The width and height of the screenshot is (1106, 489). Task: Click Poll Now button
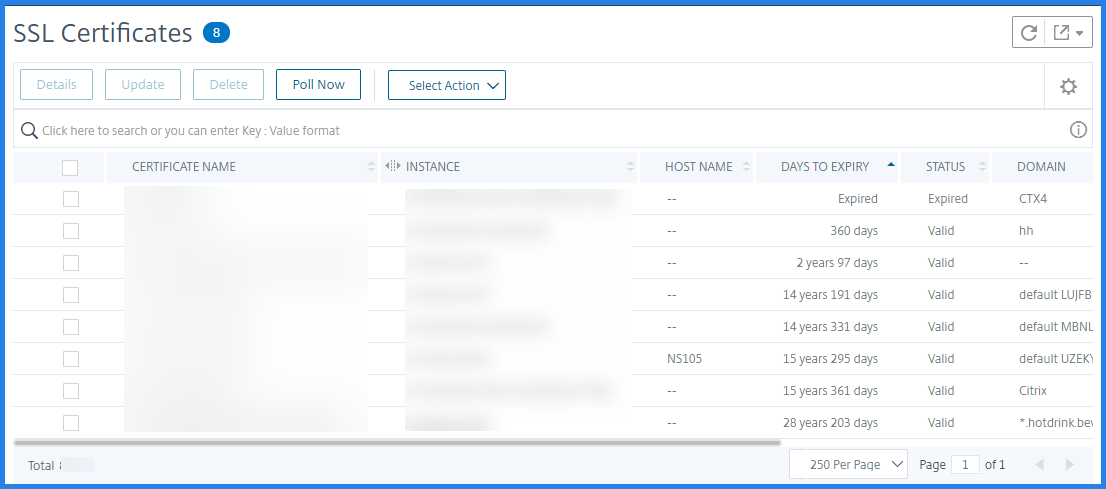[x=318, y=85]
